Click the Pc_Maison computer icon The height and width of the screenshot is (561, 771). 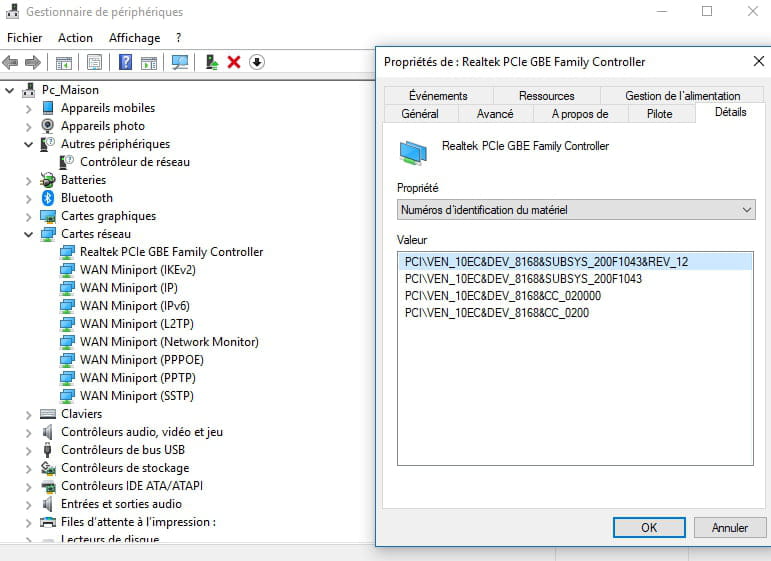point(29,90)
